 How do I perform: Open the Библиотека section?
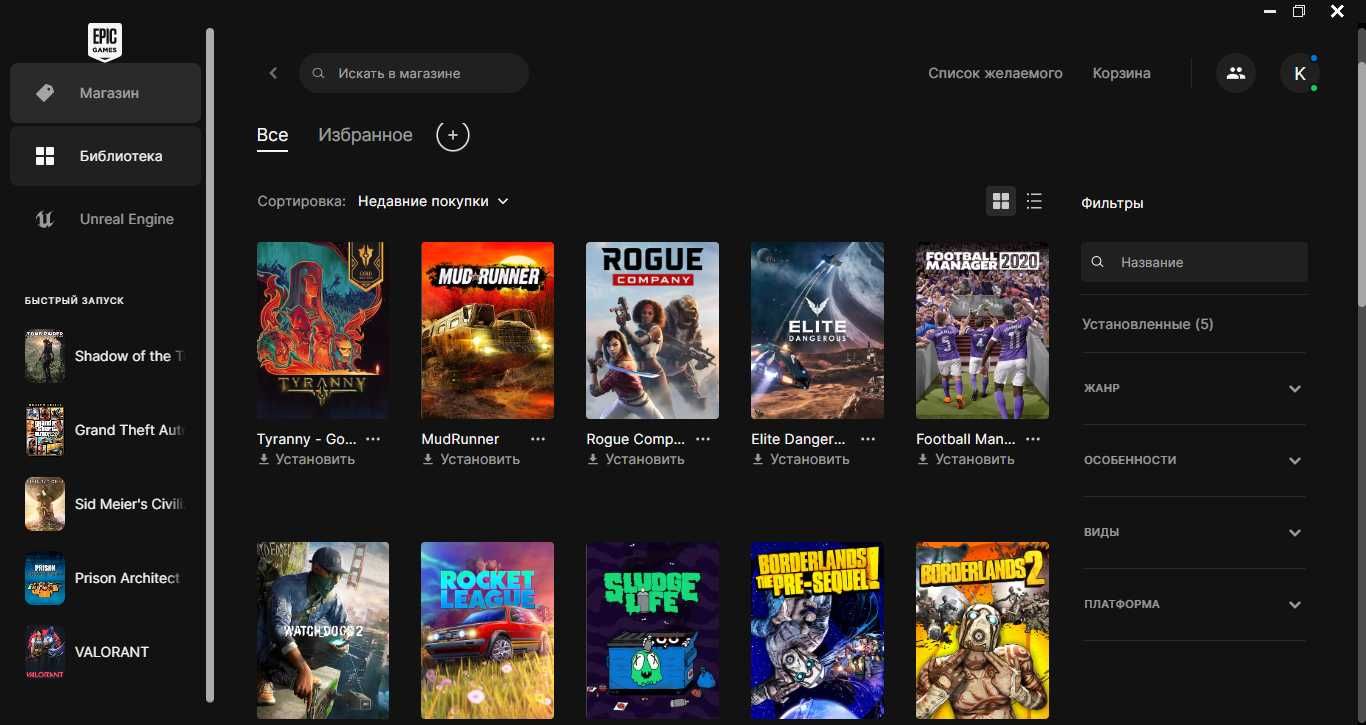(106, 156)
